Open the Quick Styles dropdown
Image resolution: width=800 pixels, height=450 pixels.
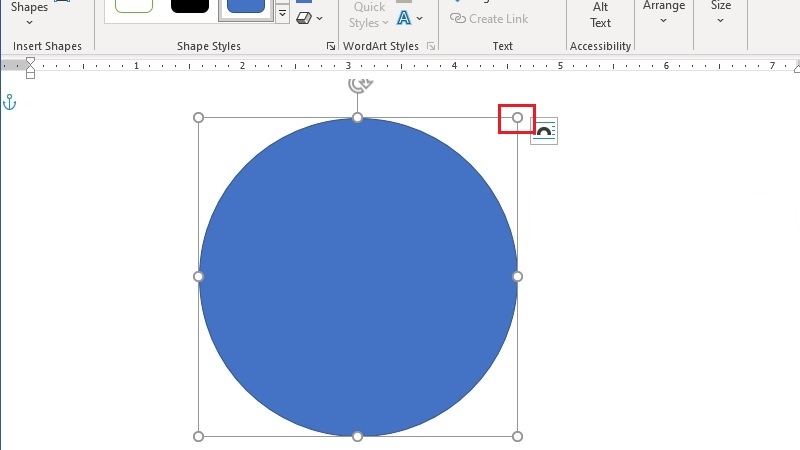tap(369, 15)
